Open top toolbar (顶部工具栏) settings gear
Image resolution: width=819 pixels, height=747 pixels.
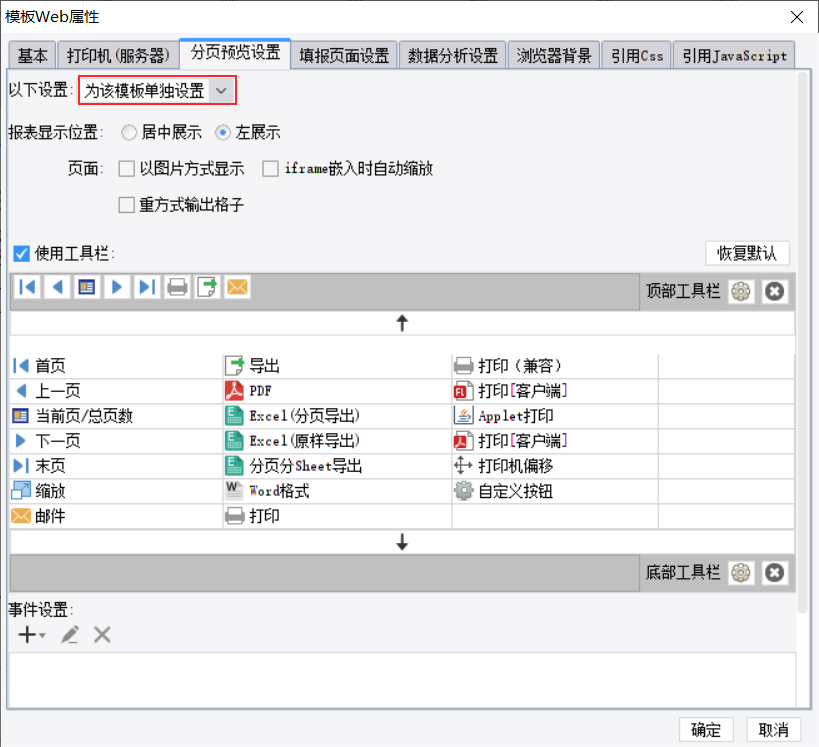point(741,291)
